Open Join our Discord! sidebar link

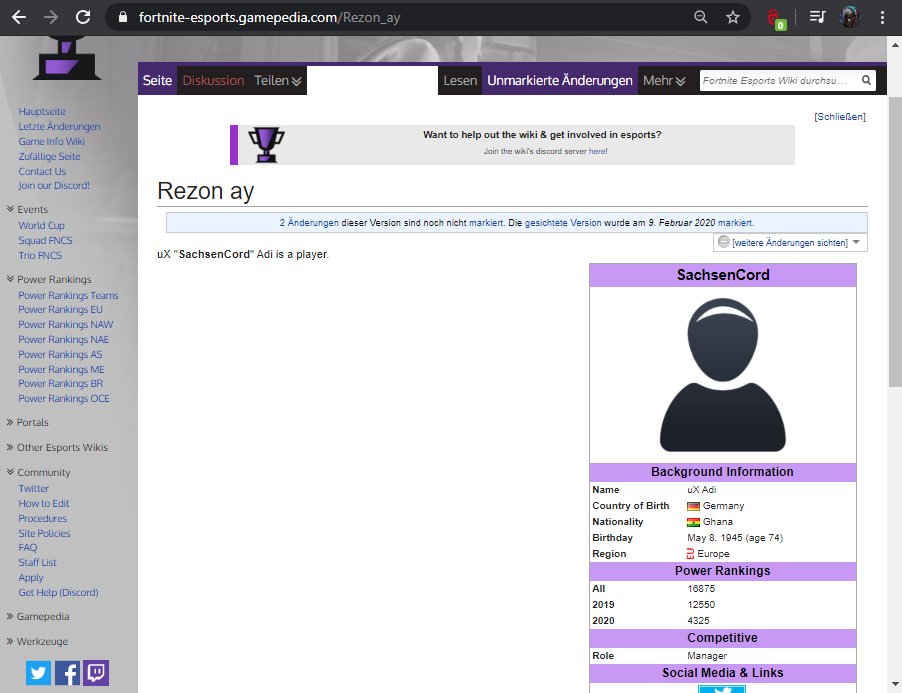(x=54, y=185)
